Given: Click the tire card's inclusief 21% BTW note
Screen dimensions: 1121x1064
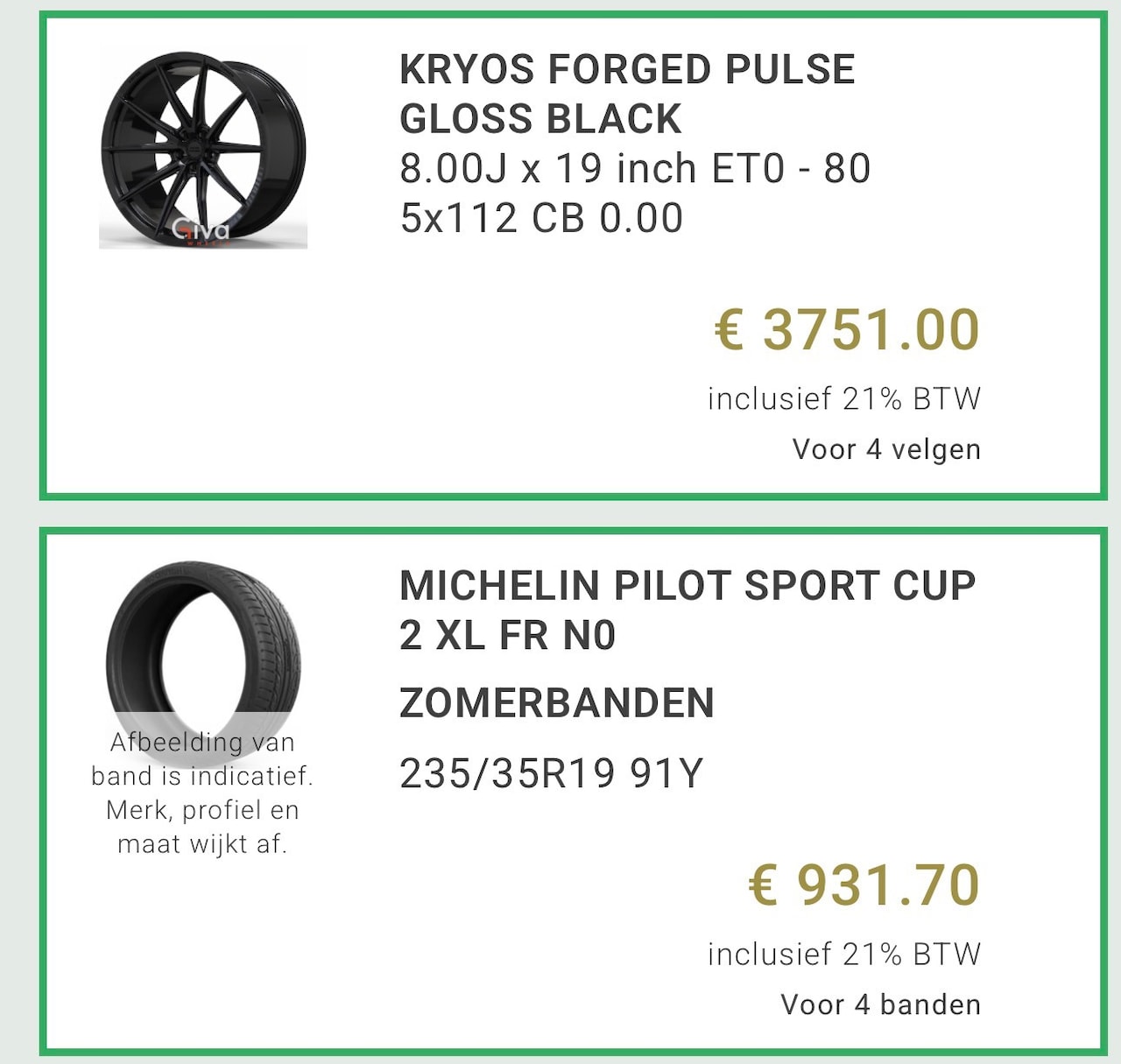Looking at the screenshot, I should (x=843, y=955).
